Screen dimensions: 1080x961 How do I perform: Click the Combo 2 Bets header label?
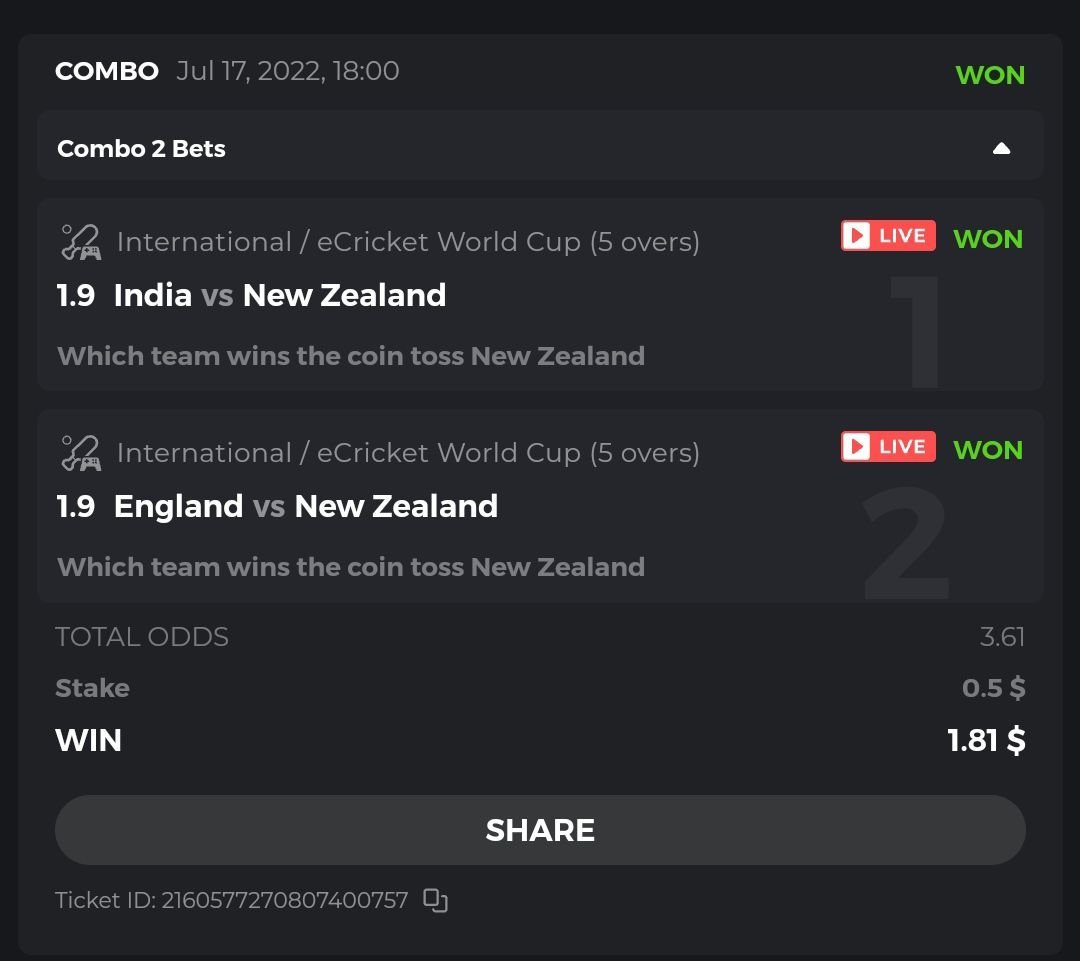141,149
